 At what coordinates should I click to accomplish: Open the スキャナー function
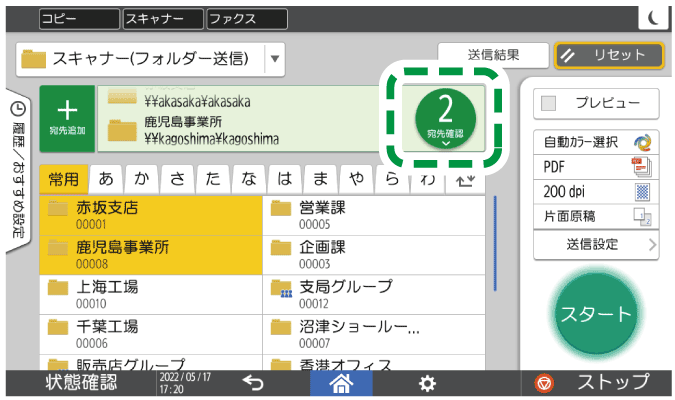coord(163,19)
